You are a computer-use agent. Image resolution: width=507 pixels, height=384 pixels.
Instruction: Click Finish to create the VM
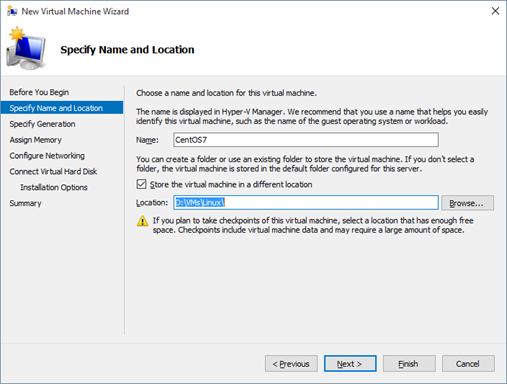tap(409, 364)
